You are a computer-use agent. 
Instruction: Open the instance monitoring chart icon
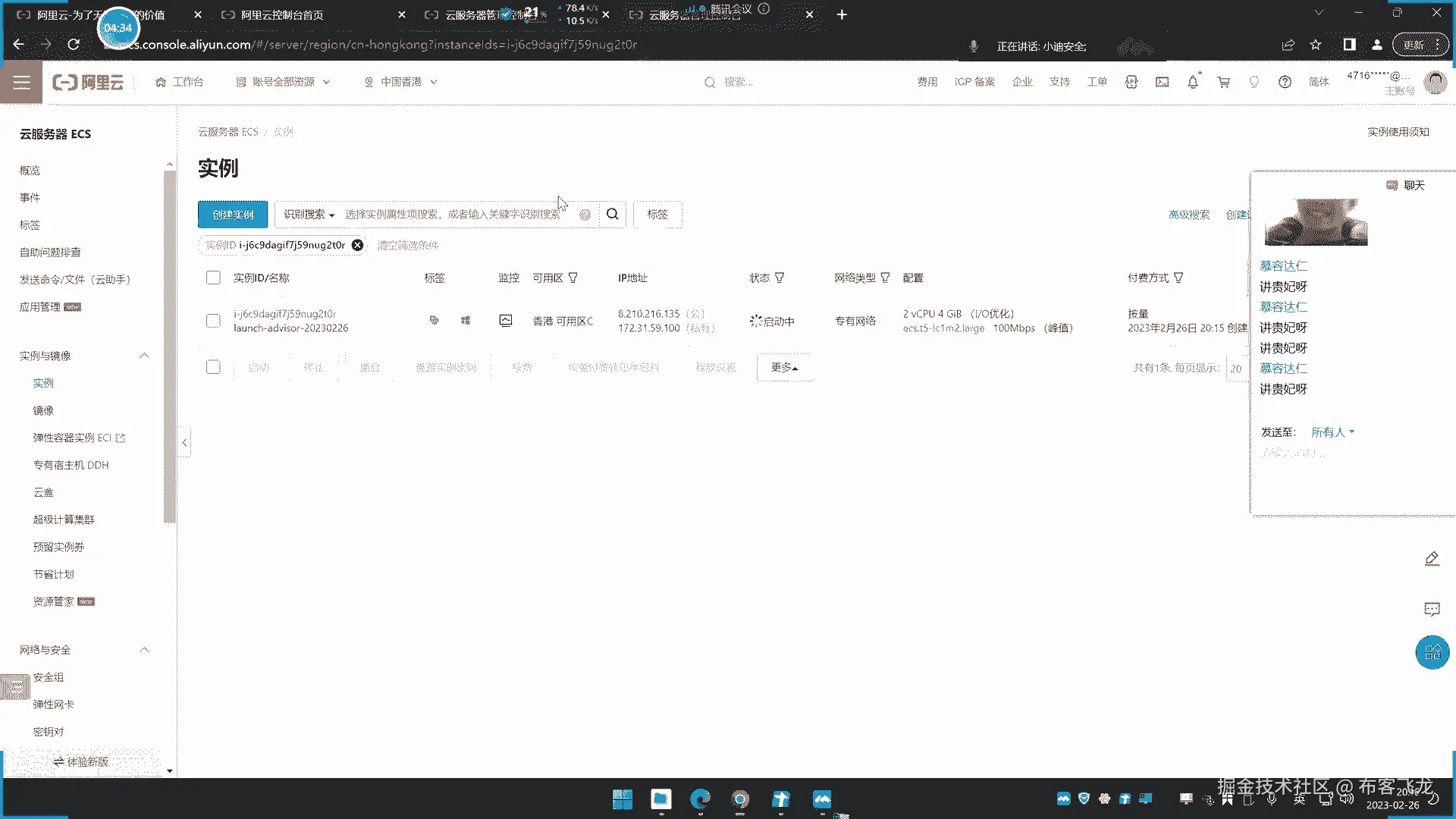click(506, 321)
